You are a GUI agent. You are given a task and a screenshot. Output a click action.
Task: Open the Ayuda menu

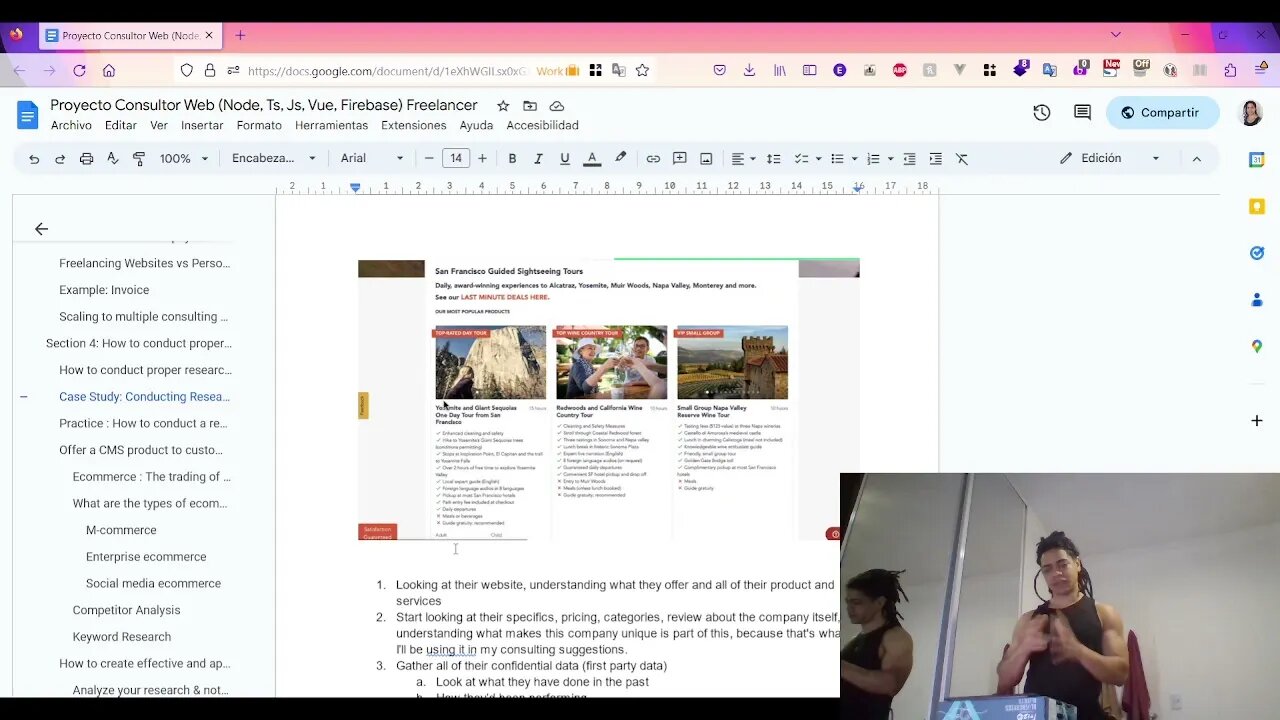point(476,126)
